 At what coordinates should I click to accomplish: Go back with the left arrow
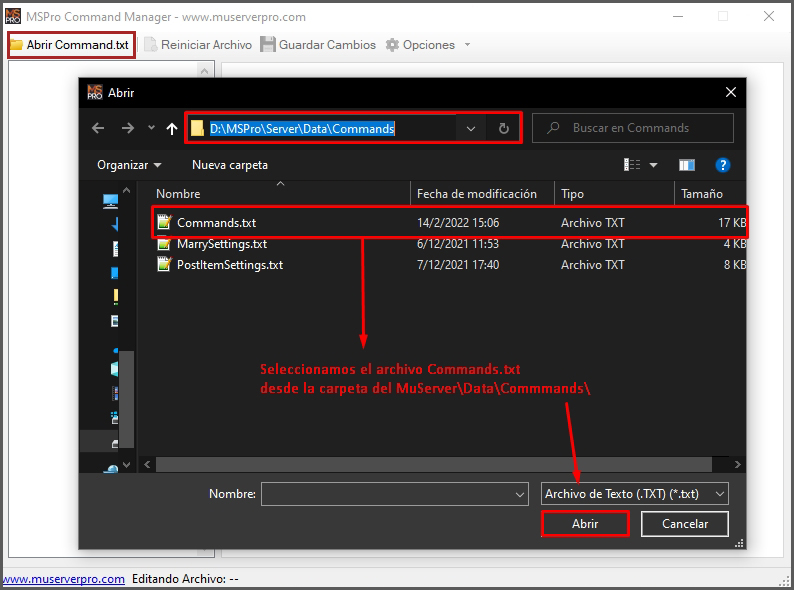point(98,128)
